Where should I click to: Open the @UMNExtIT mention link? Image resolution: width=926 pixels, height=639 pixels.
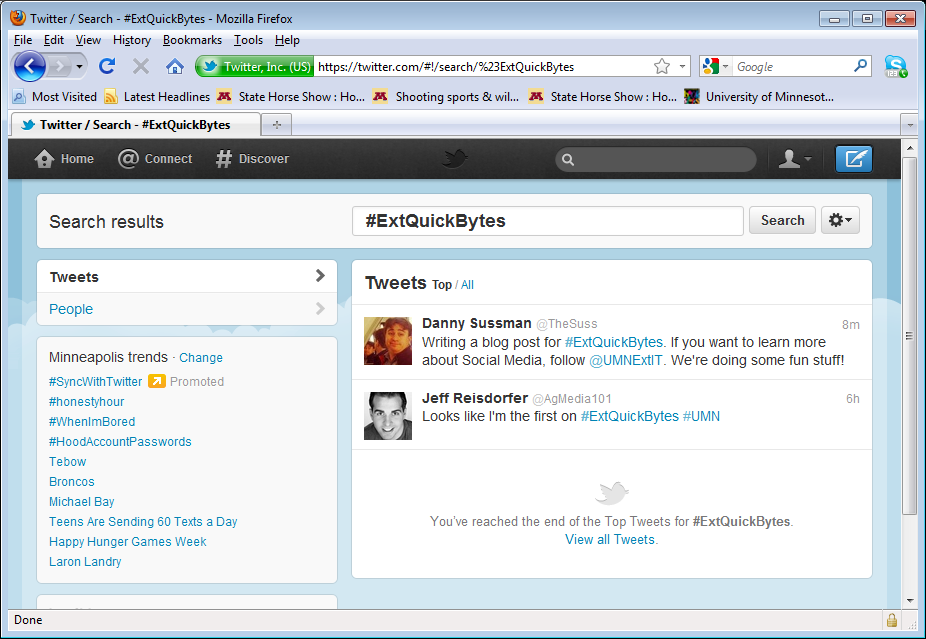[626, 360]
